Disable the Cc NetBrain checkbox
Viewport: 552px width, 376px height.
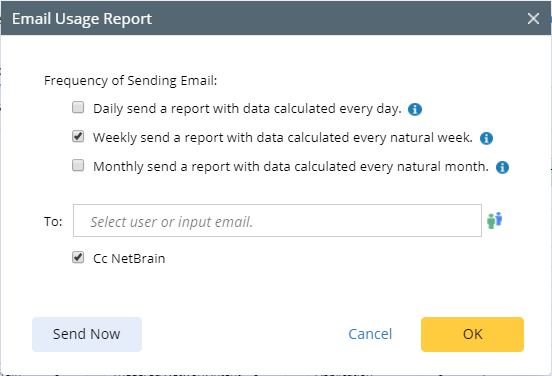coord(78,257)
